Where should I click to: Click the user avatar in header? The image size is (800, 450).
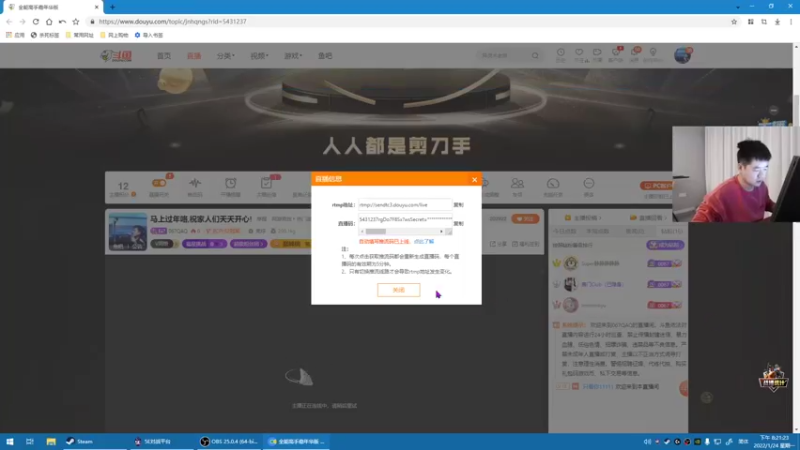click(683, 55)
